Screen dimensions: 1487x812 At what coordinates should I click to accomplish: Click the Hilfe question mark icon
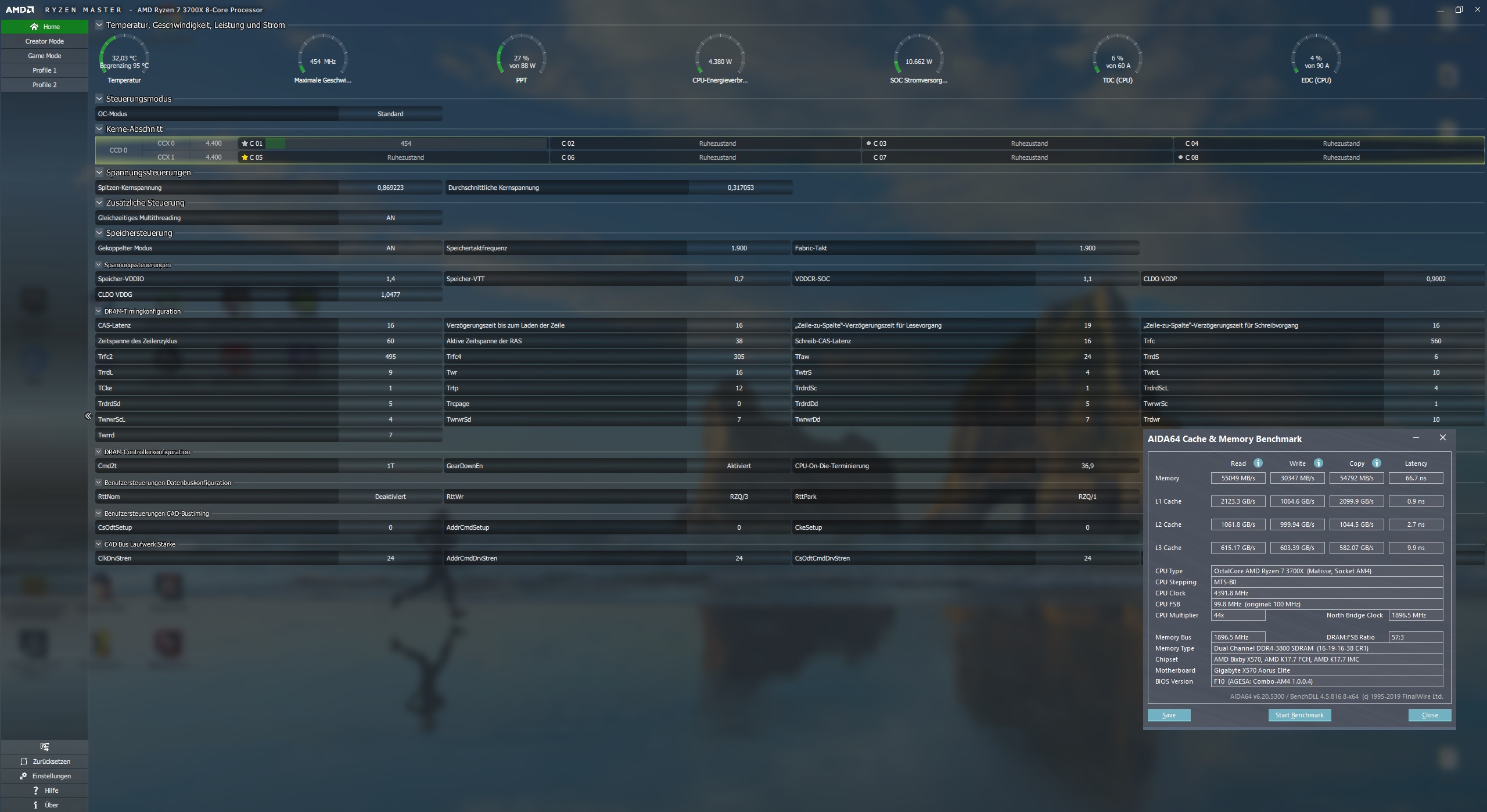pos(35,791)
